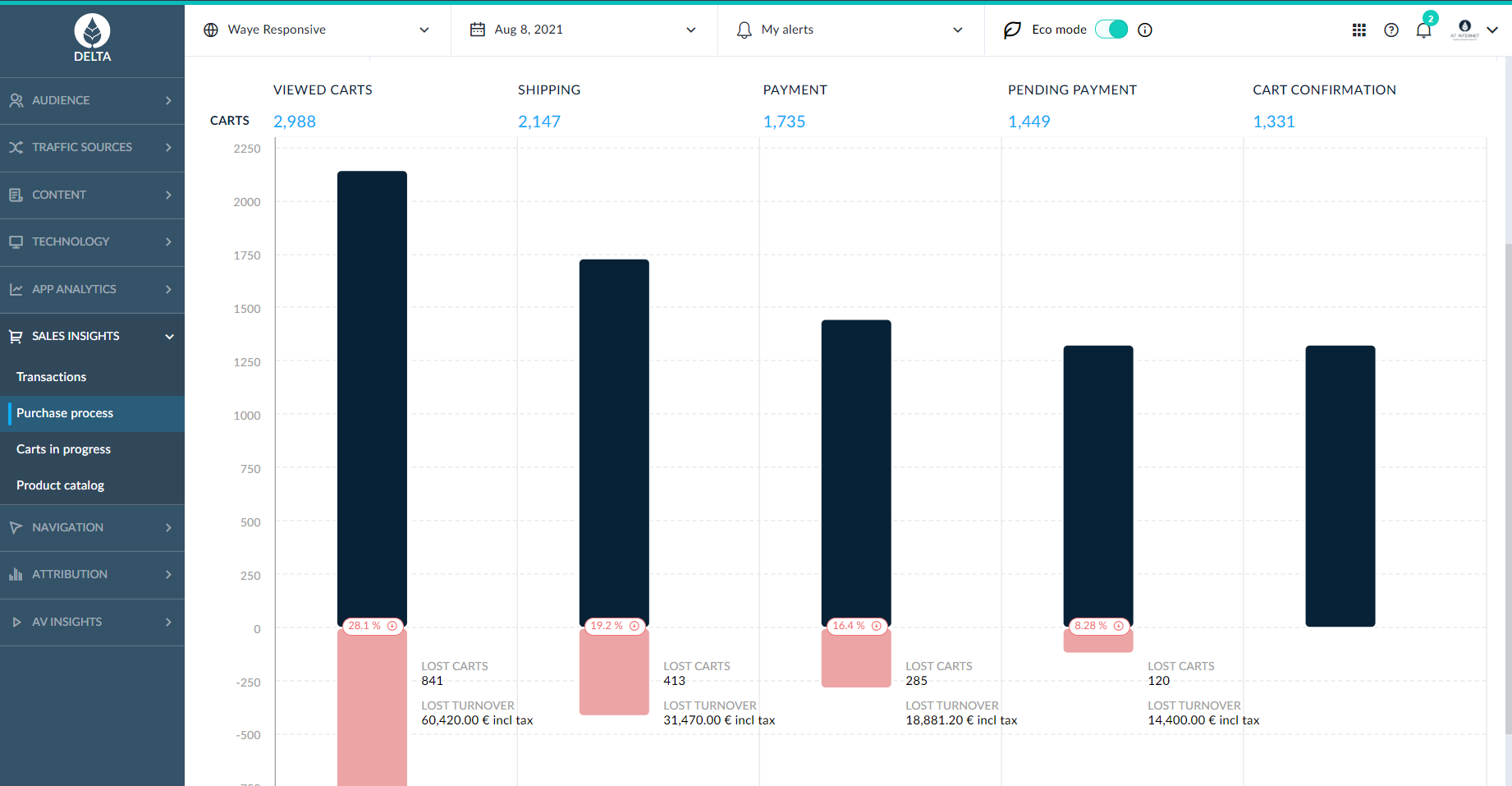Click the 8.28 % loss rate badge
The image size is (1512, 786).
(1098, 626)
